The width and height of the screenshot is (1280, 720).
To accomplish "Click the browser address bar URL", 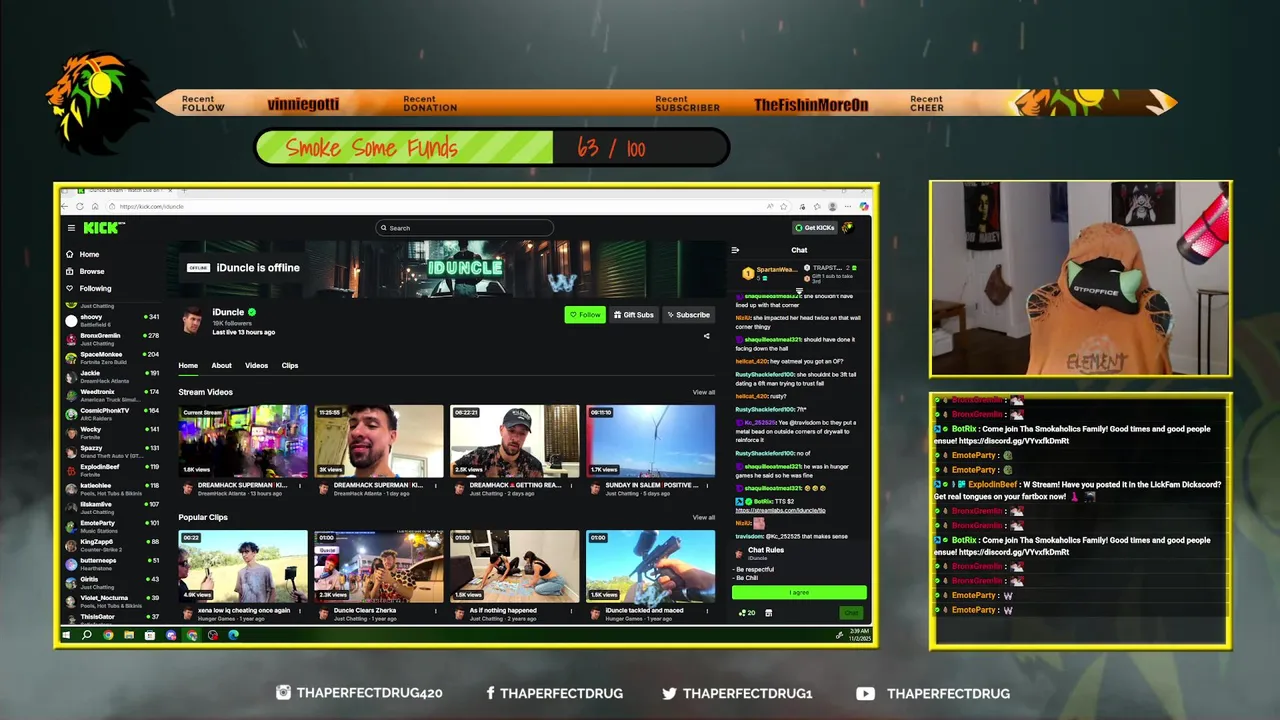I will point(152,207).
